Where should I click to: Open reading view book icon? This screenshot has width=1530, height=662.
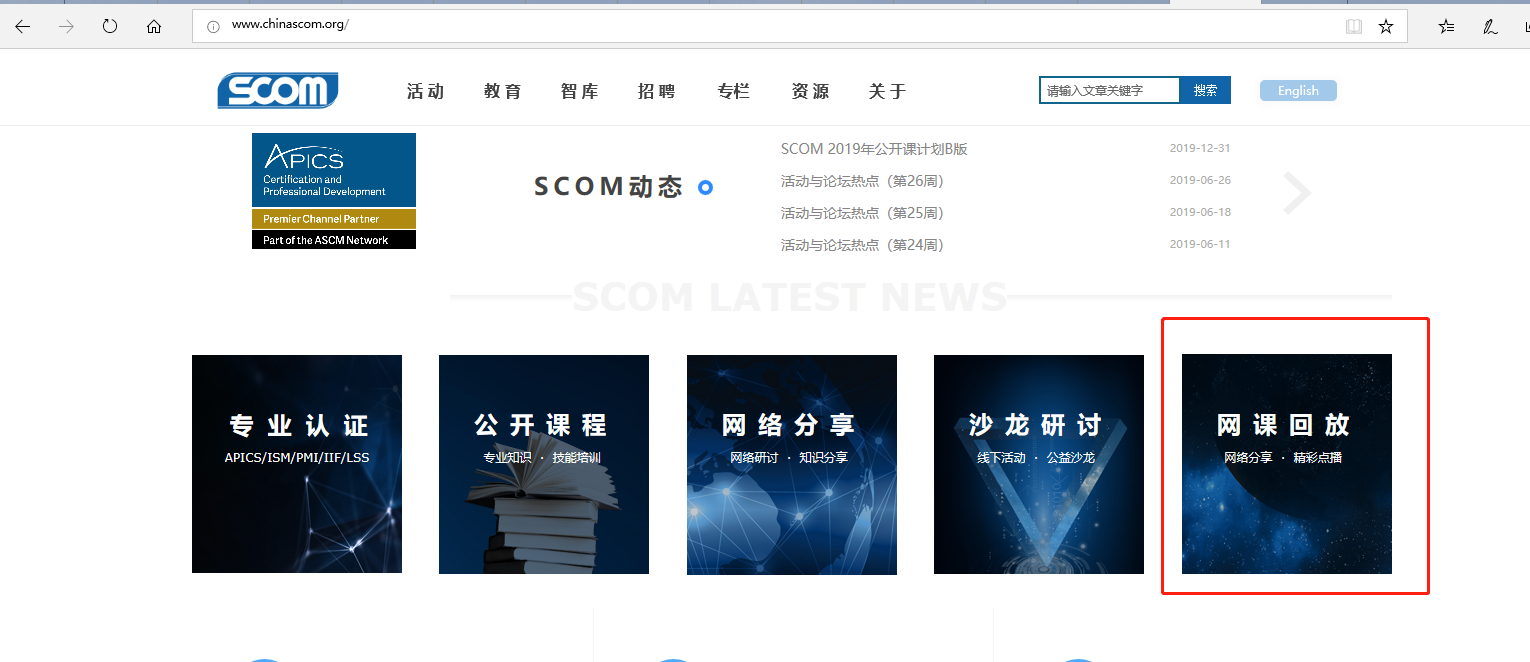(x=1354, y=27)
